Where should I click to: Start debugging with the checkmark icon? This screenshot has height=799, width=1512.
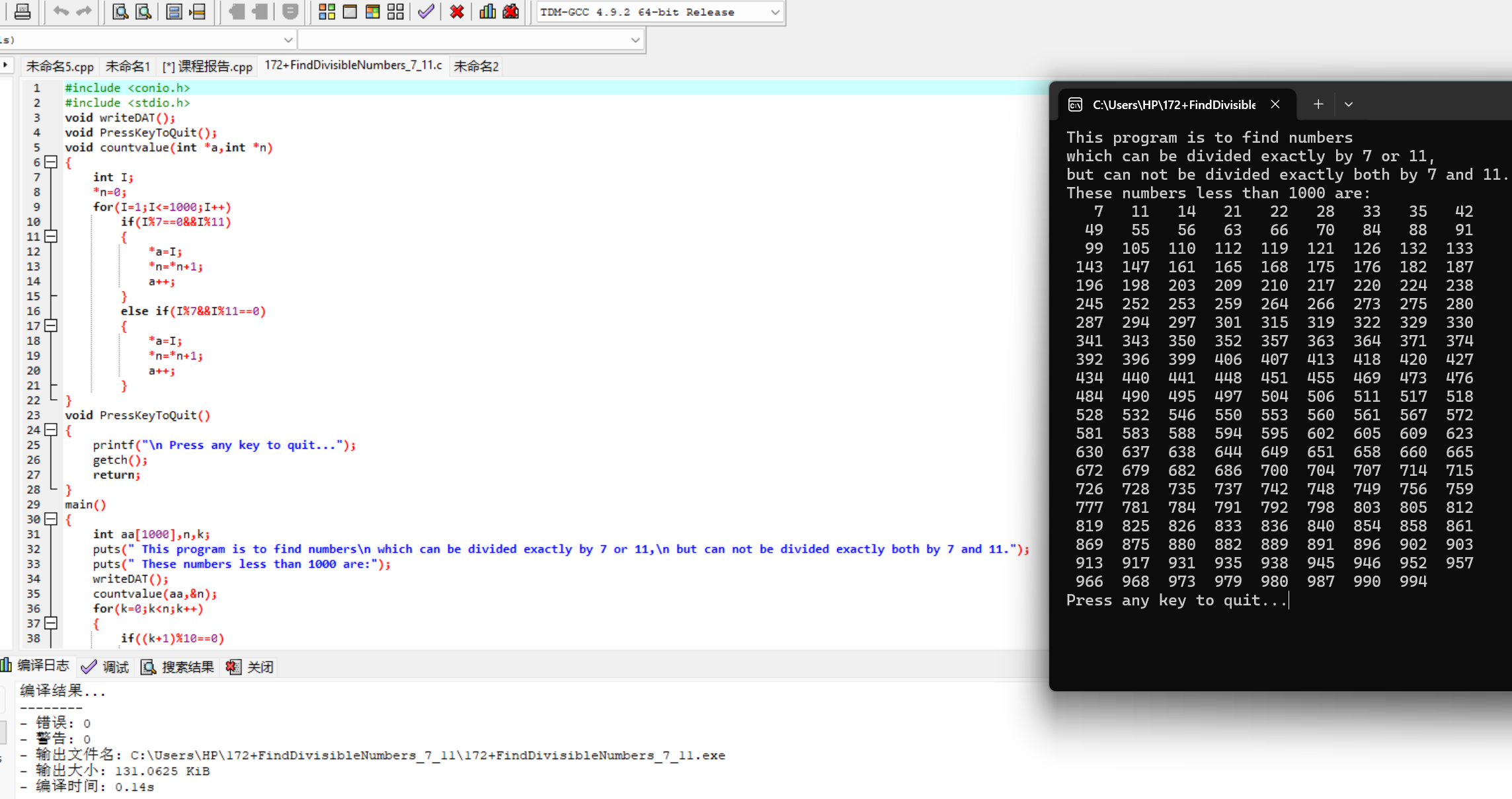[426, 11]
